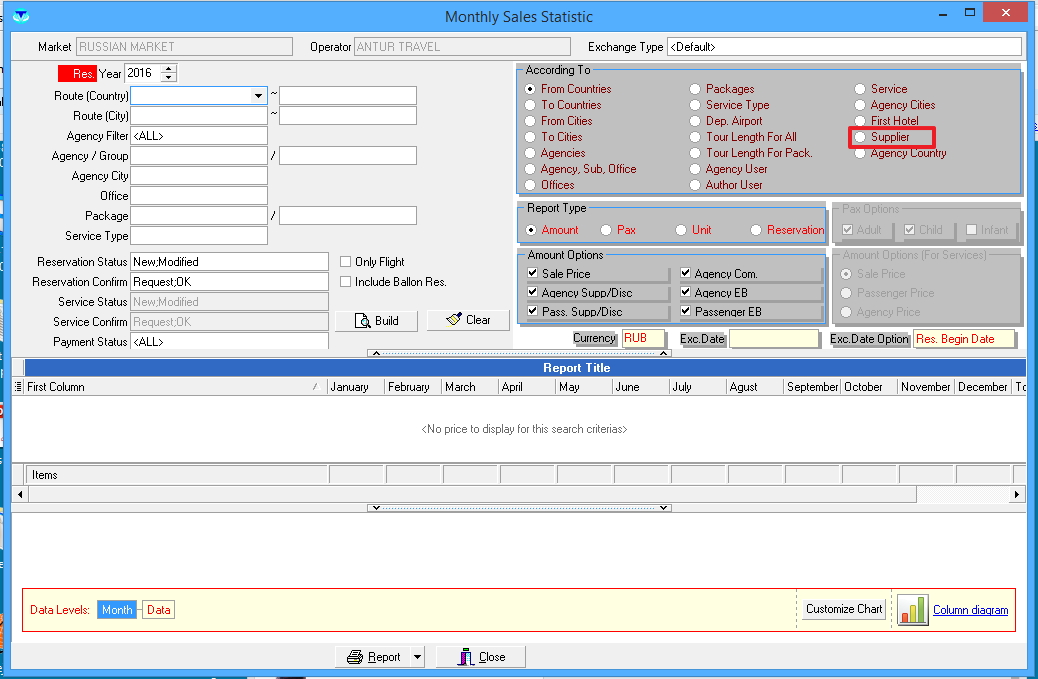The image size is (1038, 679).
Task: Select the Month data level
Action: click(117, 610)
